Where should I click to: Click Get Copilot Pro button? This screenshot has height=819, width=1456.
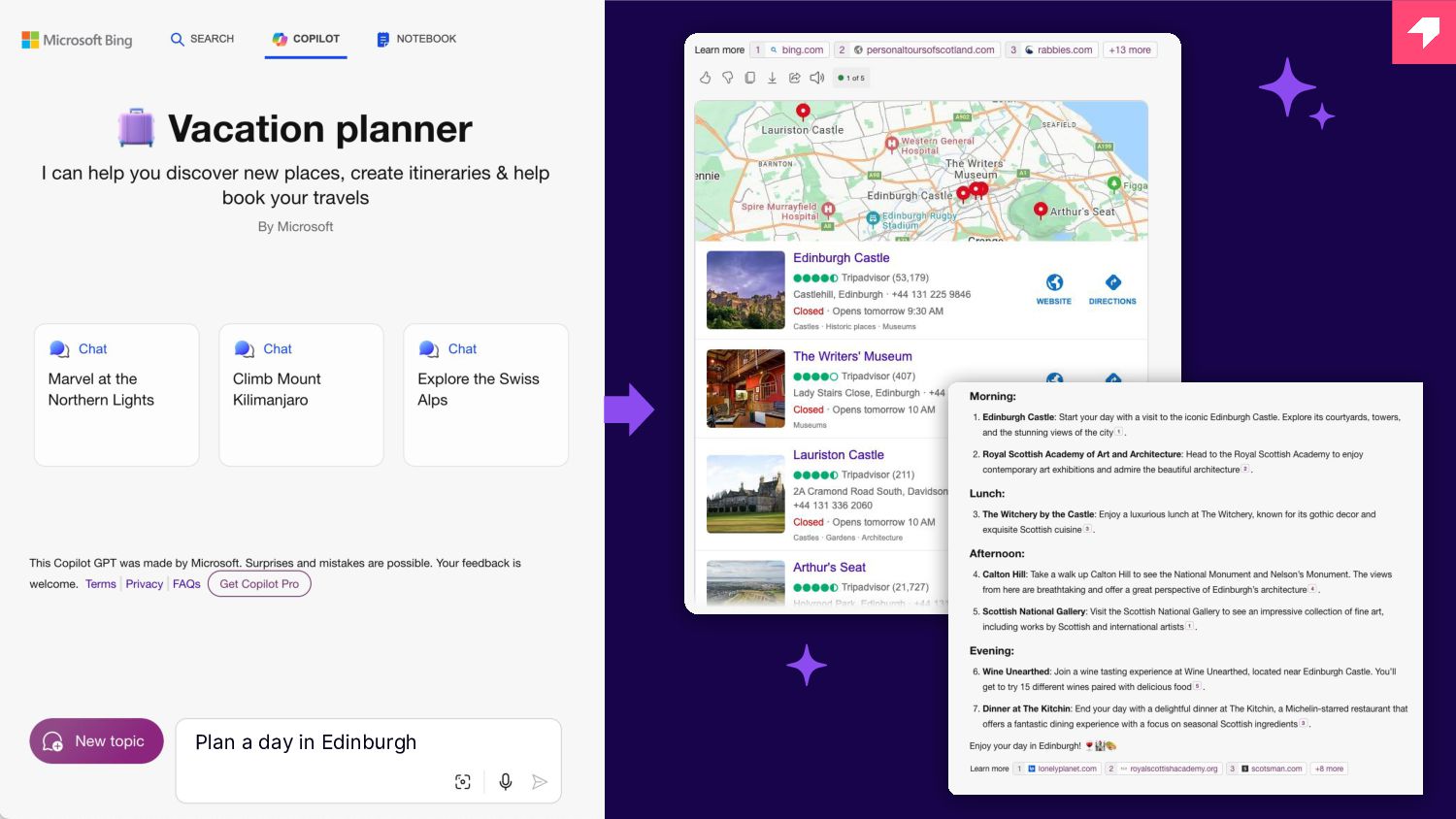tap(259, 584)
